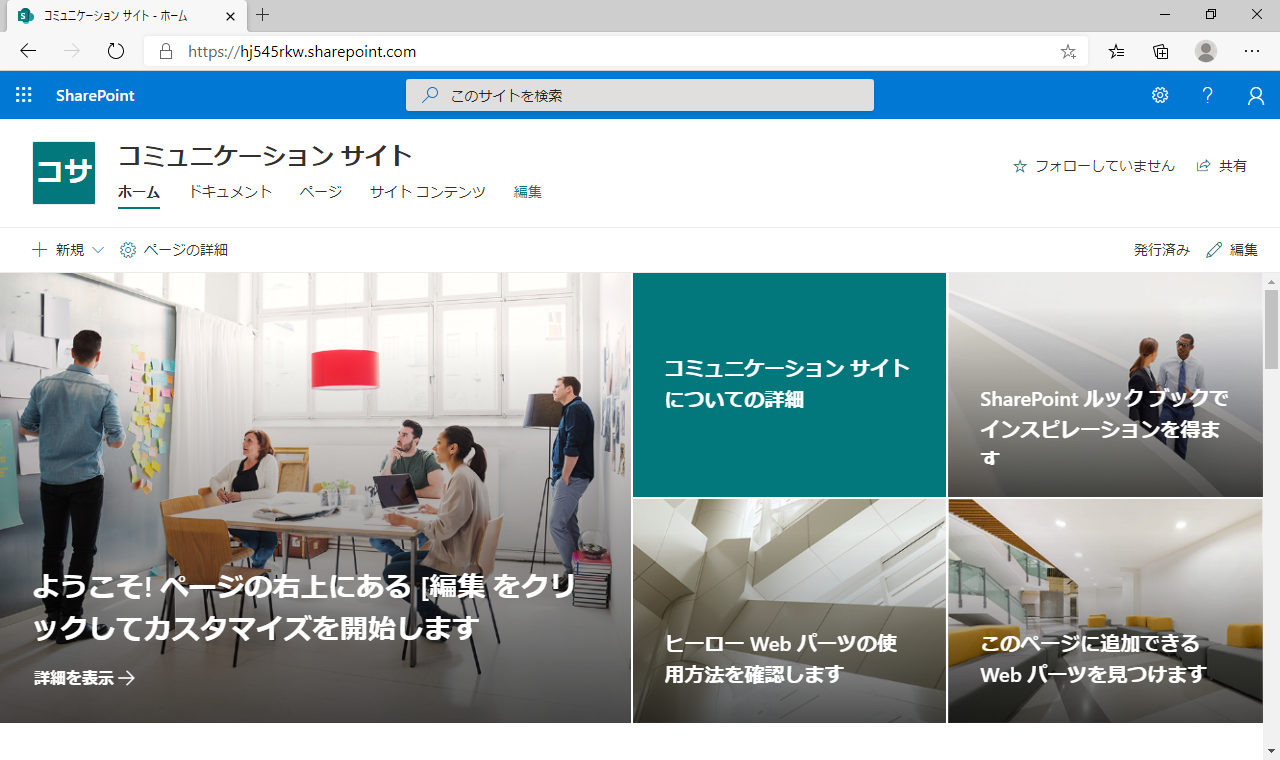This screenshot has width=1280, height=760.
Task: Click the 発行済み status label
Action: click(x=1162, y=250)
